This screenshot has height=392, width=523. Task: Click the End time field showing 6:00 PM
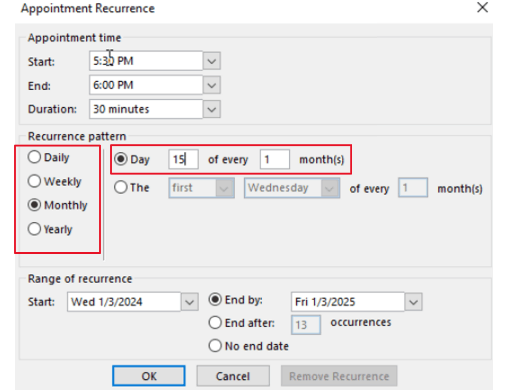[146, 85]
